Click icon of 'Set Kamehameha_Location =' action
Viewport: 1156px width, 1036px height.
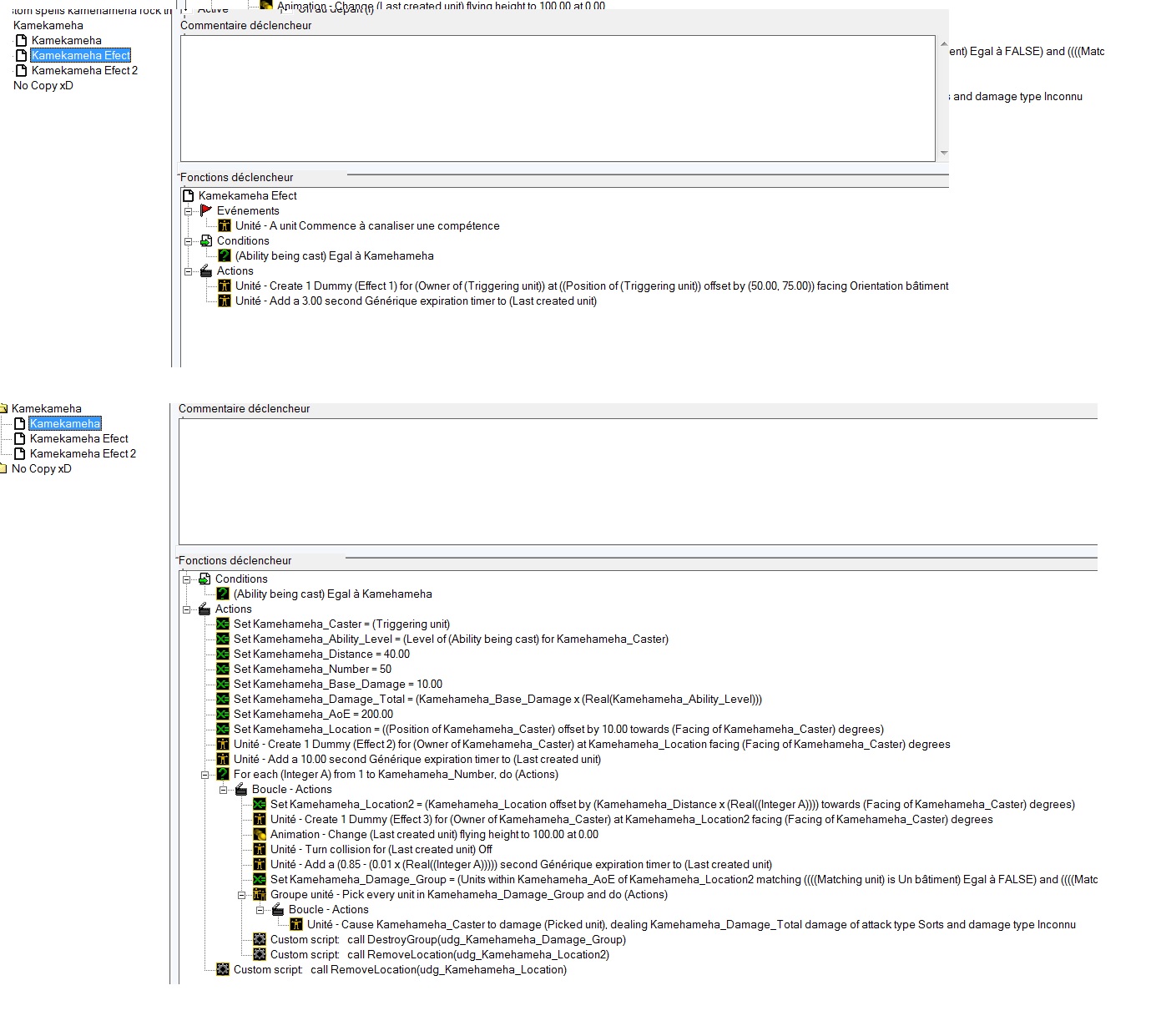point(223,729)
